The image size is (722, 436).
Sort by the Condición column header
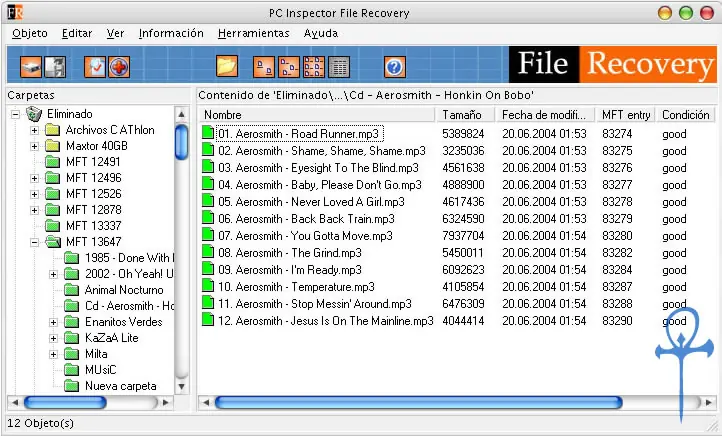(x=686, y=115)
